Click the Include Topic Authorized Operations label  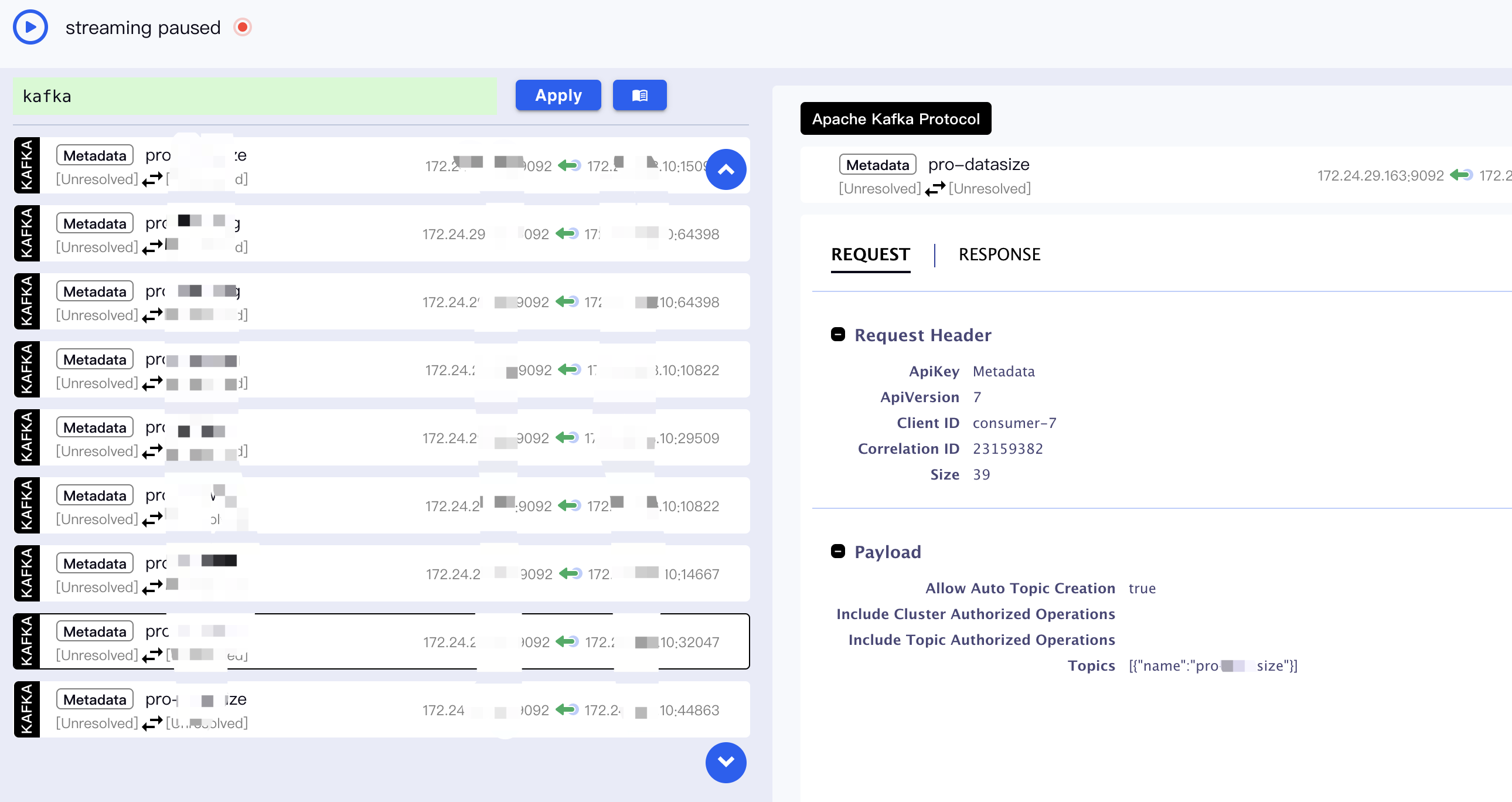pos(982,640)
